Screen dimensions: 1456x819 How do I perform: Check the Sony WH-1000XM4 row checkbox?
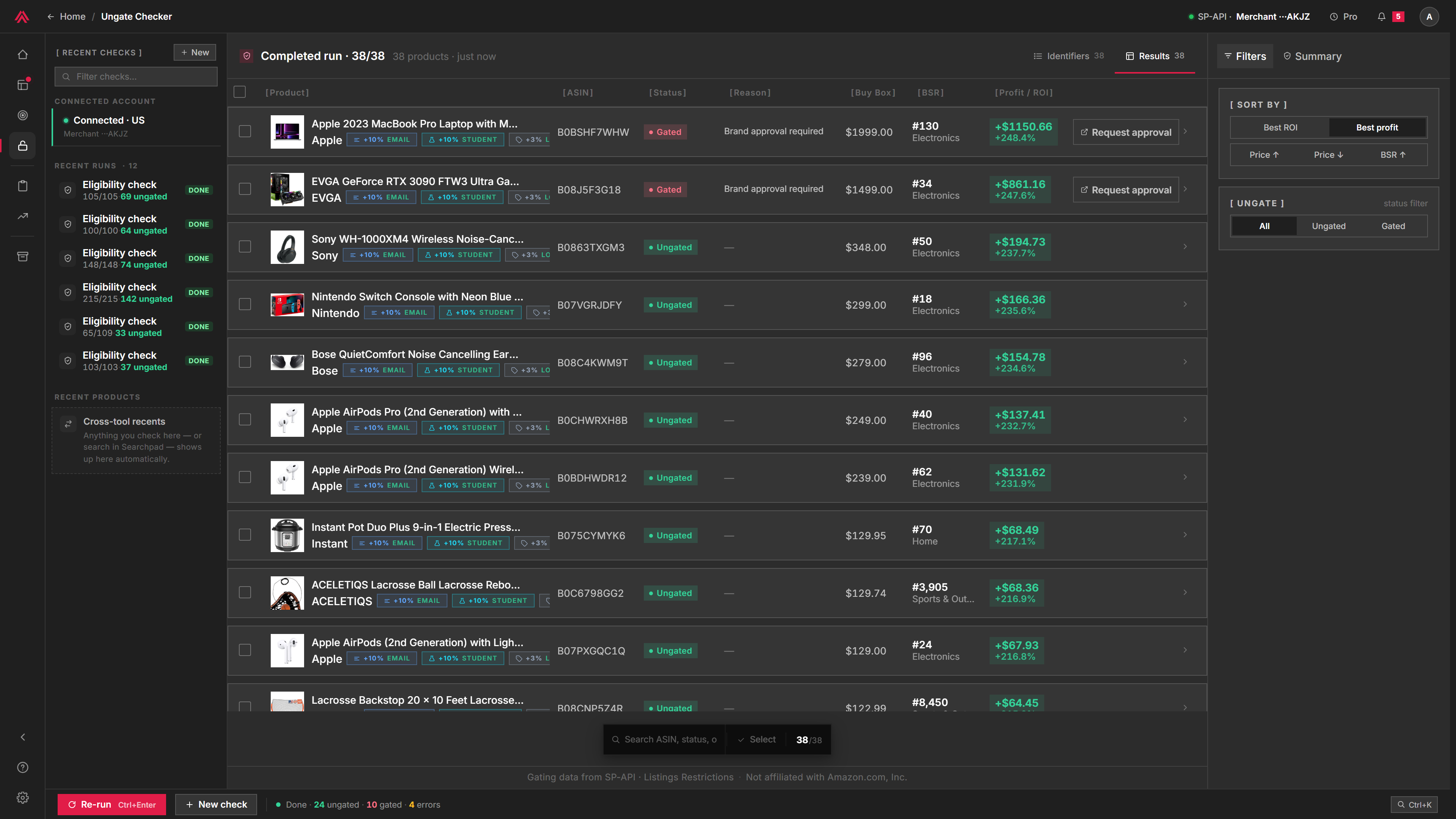coord(245,246)
